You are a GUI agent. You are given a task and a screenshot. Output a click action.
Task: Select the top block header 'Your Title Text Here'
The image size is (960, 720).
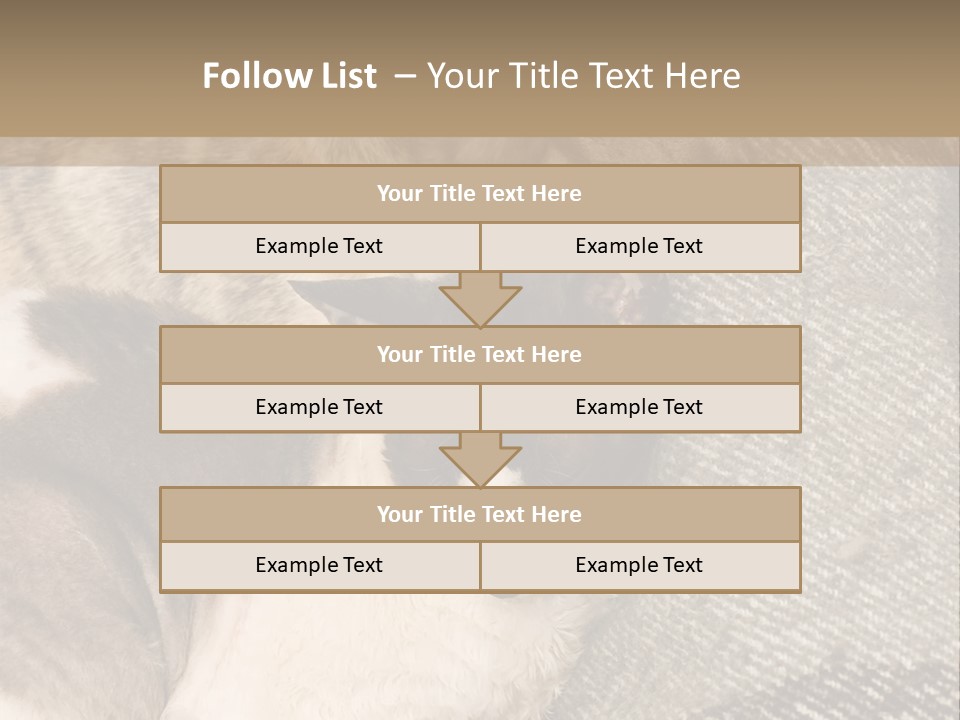[479, 194]
